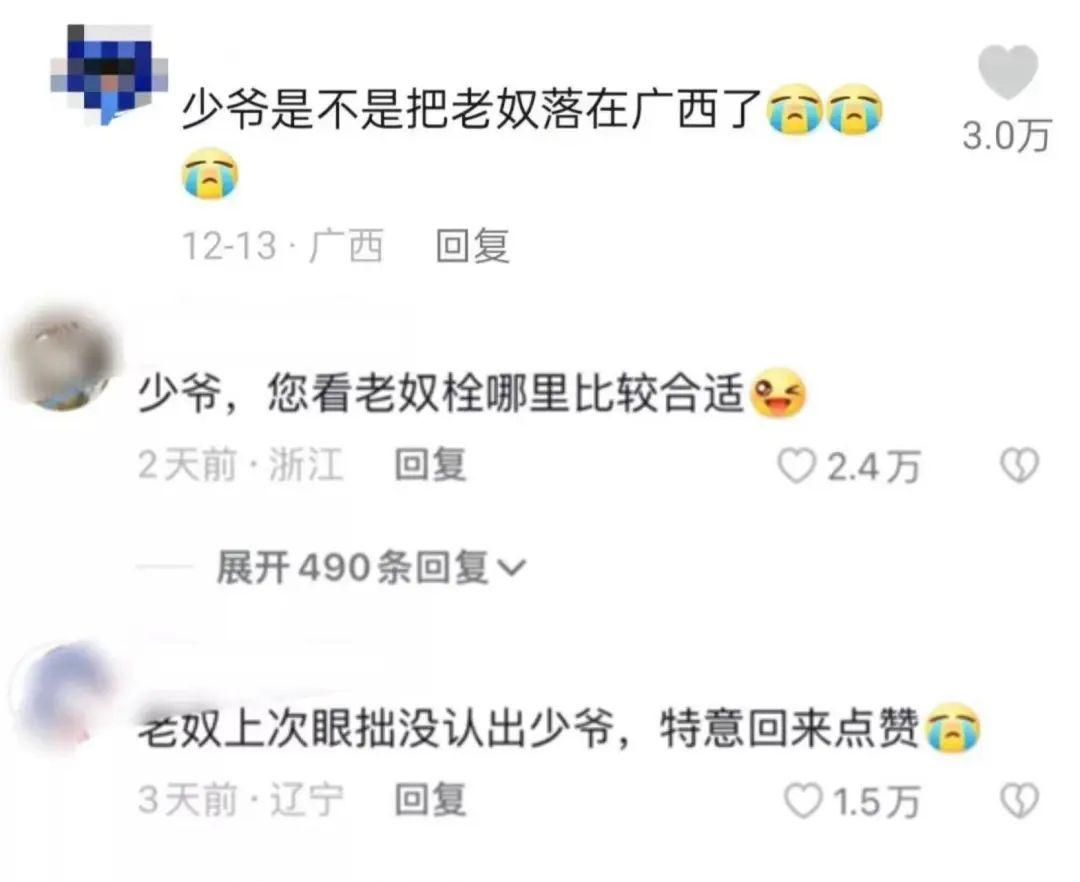1080x882 pixels.
Task: Dislike the Liaoning comment with broken heart
Action: (1019, 801)
